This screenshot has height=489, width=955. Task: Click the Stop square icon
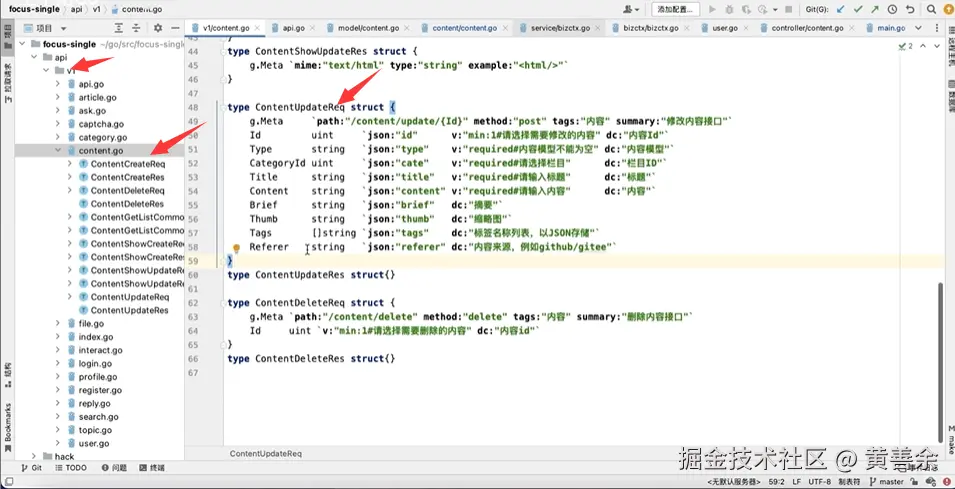pyautogui.click(x=789, y=10)
